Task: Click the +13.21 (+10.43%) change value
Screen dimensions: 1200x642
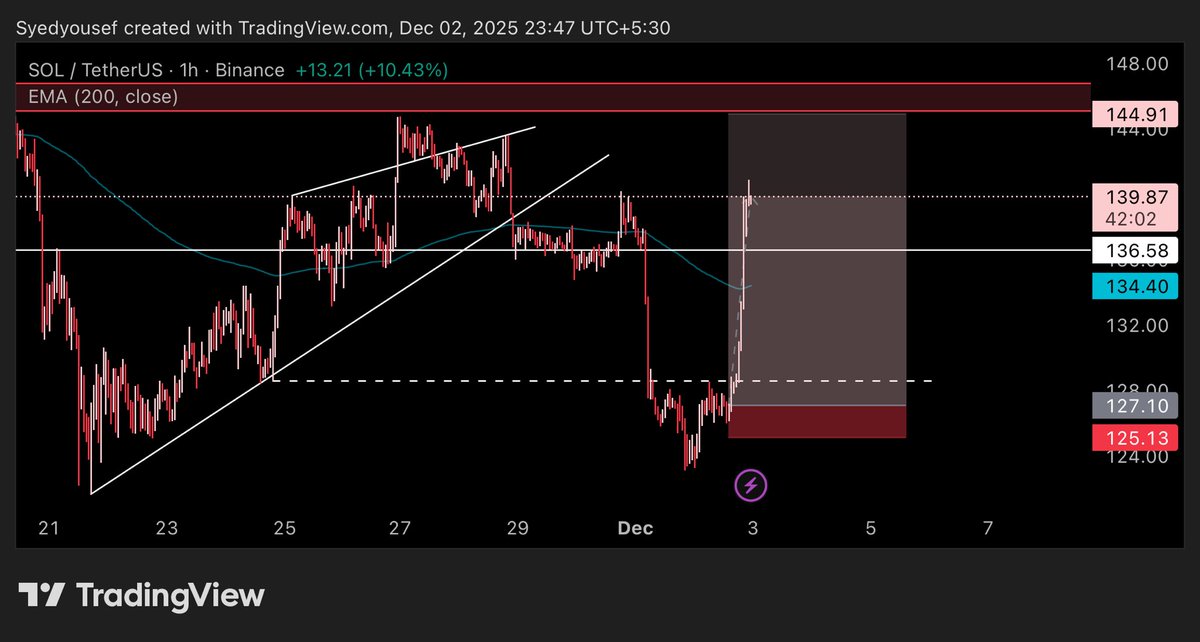Action: pyautogui.click(x=372, y=70)
